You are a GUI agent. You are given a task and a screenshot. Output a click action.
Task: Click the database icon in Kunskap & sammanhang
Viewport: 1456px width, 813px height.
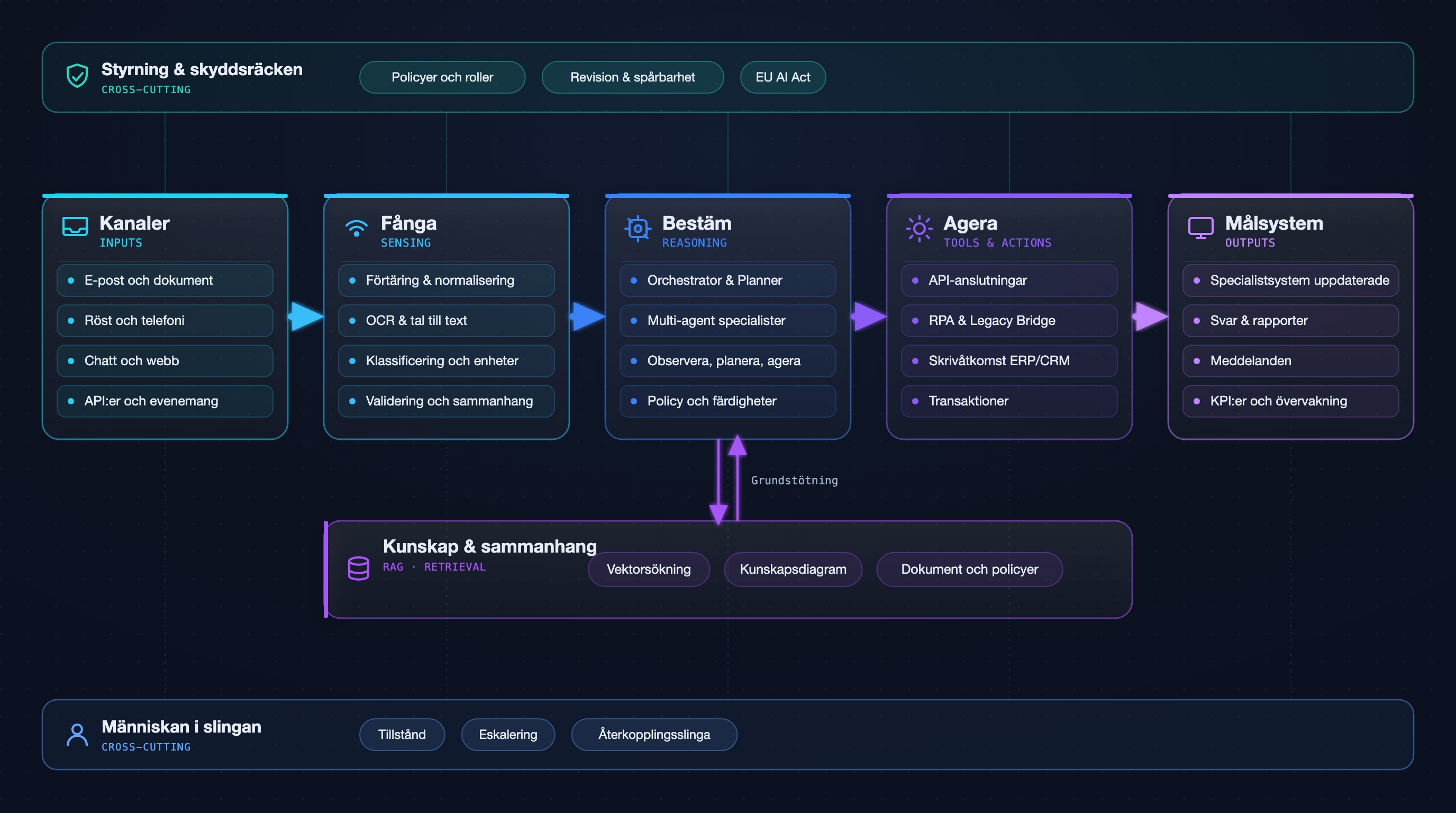point(358,568)
